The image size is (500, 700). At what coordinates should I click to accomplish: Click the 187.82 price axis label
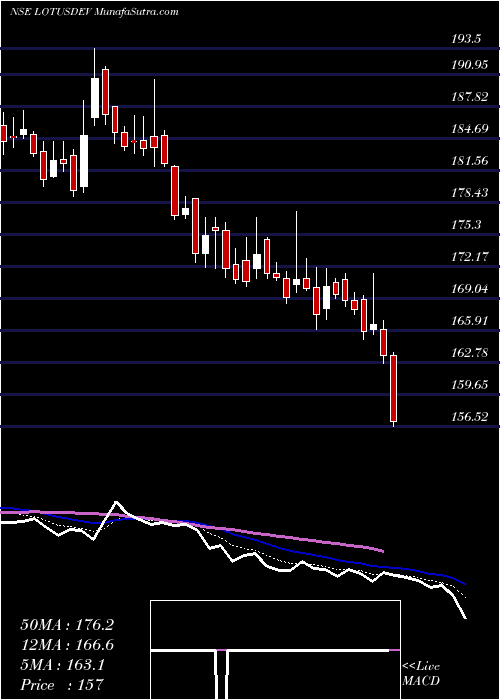pyautogui.click(x=471, y=97)
